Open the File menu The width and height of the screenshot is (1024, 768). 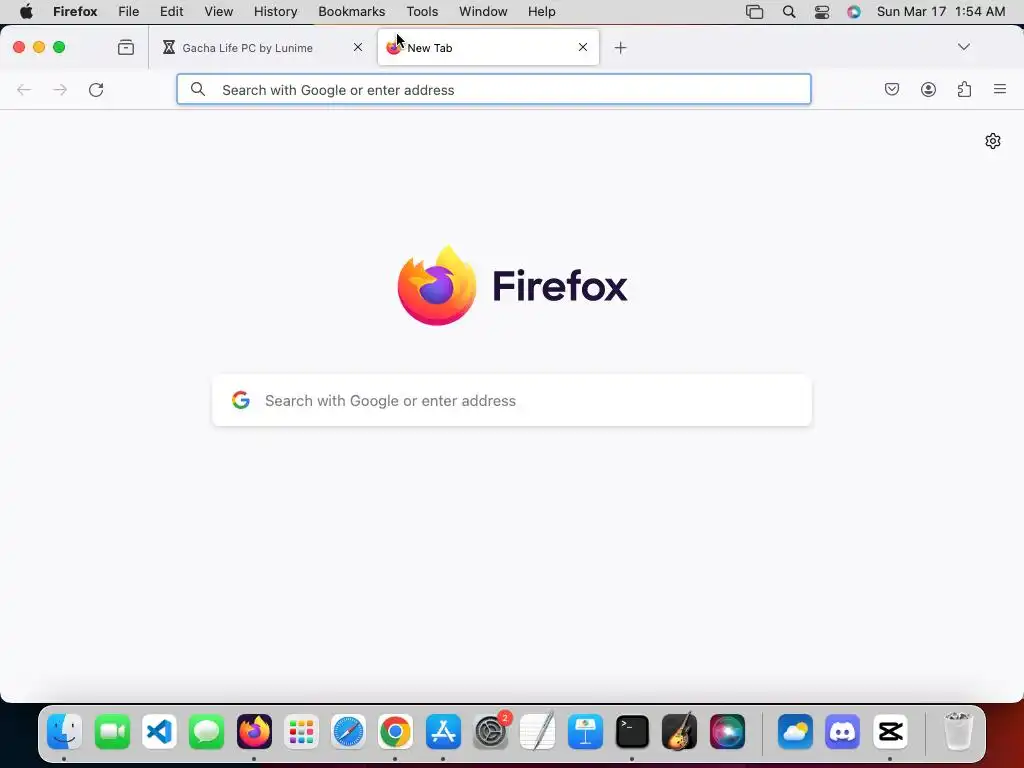click(128, 12)
